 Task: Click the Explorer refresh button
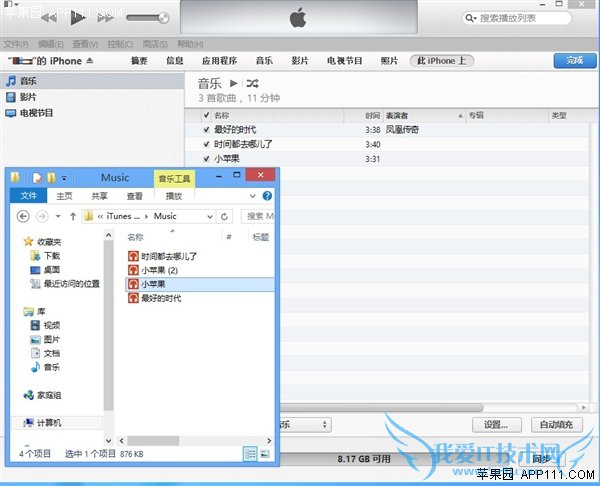225,216
